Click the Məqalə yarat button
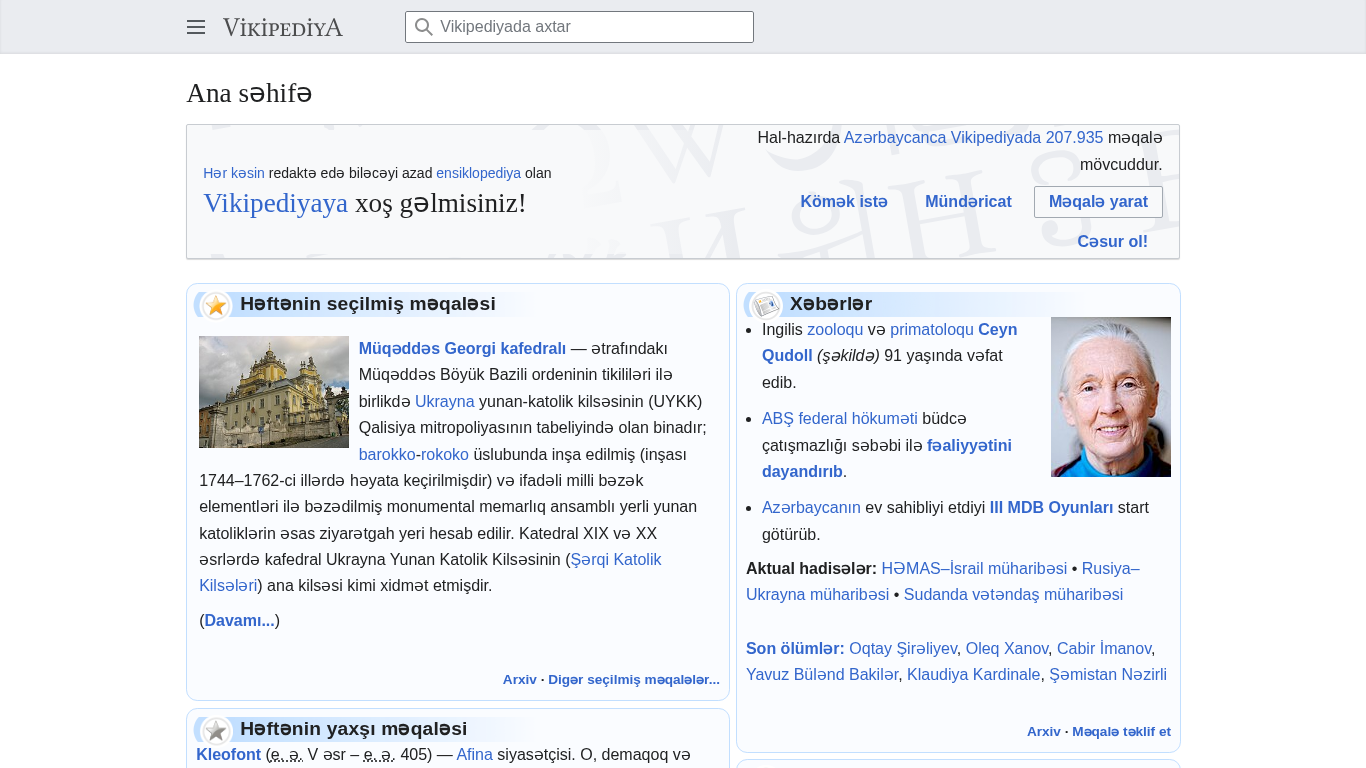1366x768 pixels. click(x=1098, y=202)
